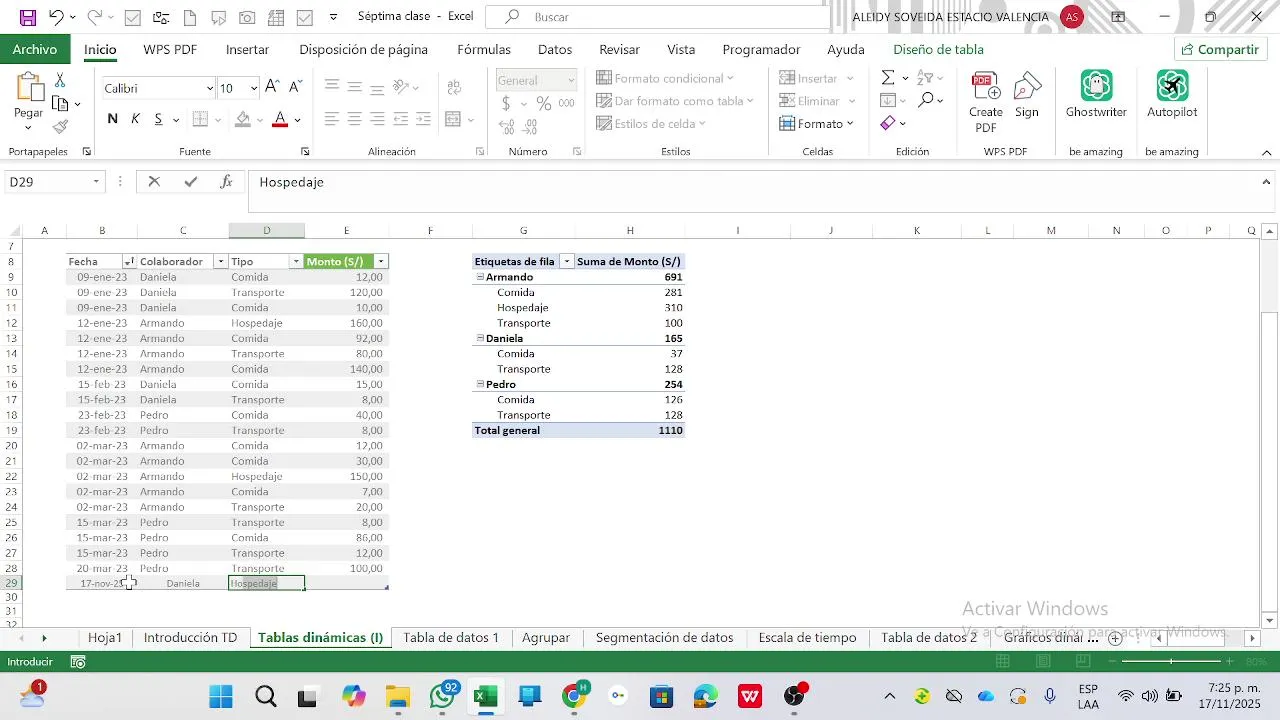The width and height of the screenshot is (1280, 720).
Task: Toggle bold formatting N button
Action: 112,119
